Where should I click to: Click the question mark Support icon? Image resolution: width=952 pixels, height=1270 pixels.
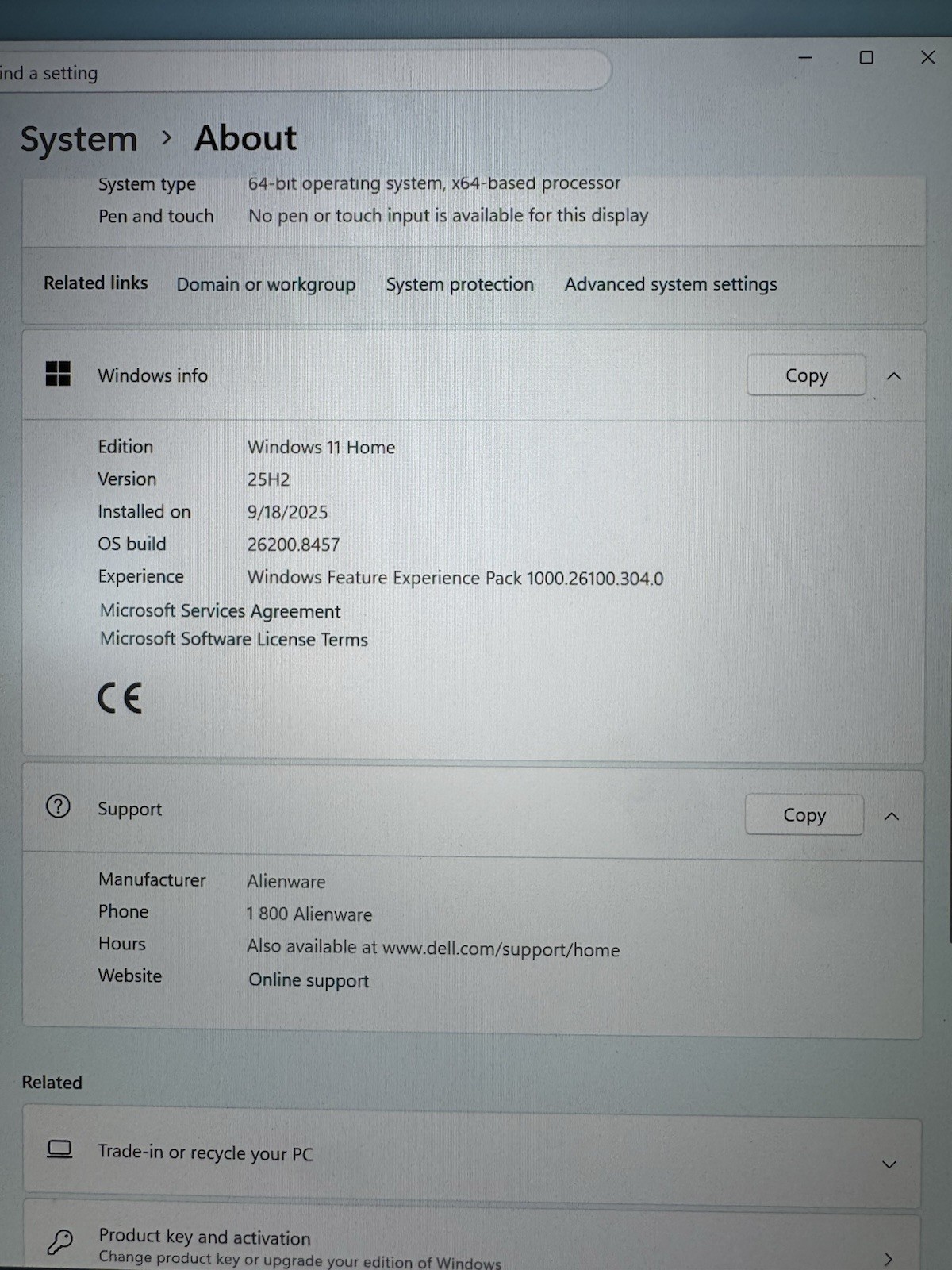[58, 806]
